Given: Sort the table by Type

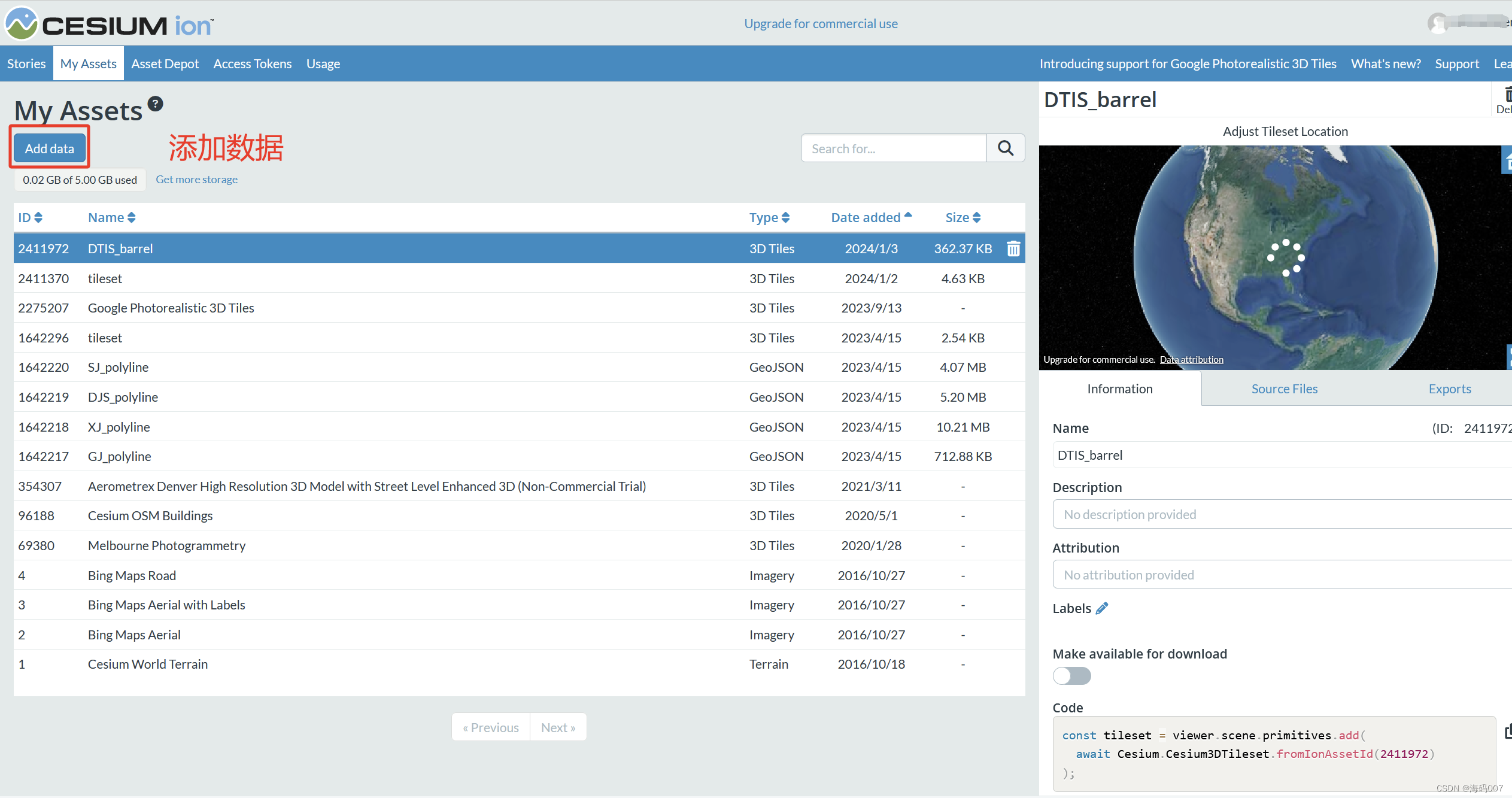Looking at the screenshot, I should point(769,217).
